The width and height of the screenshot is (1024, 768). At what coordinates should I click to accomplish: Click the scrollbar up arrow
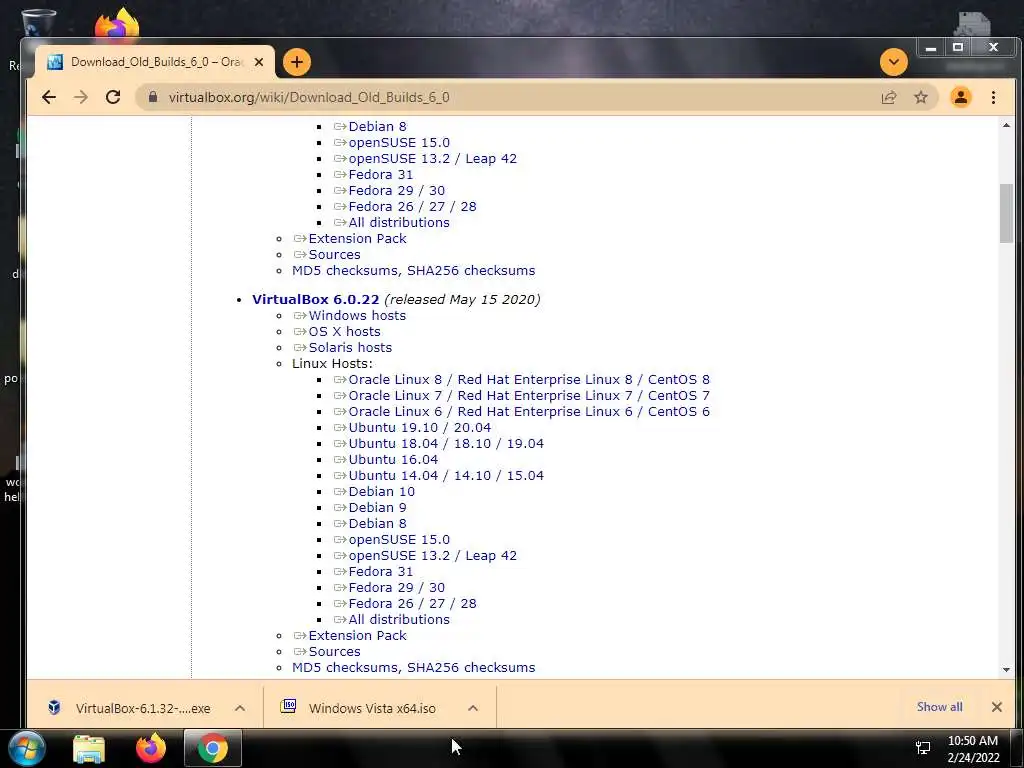[1006, 125]
